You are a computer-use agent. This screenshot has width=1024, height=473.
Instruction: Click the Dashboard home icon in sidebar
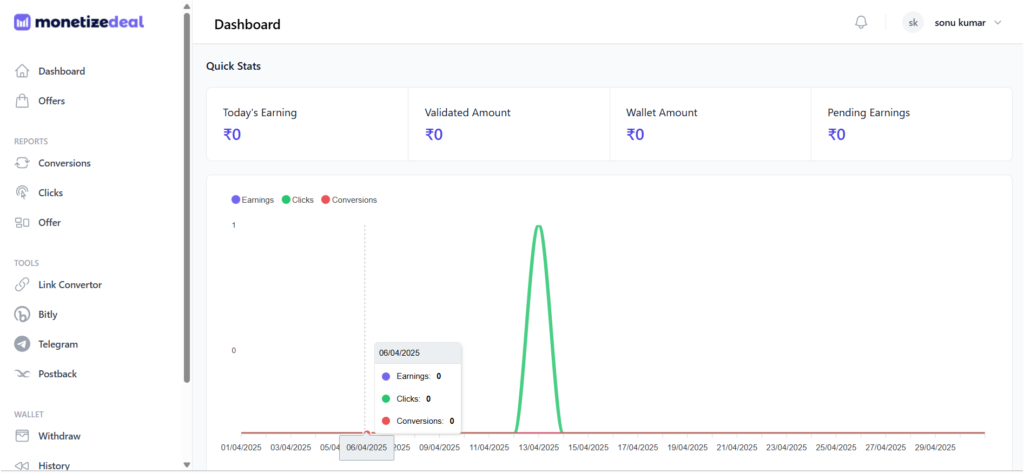tap(22, 71)
